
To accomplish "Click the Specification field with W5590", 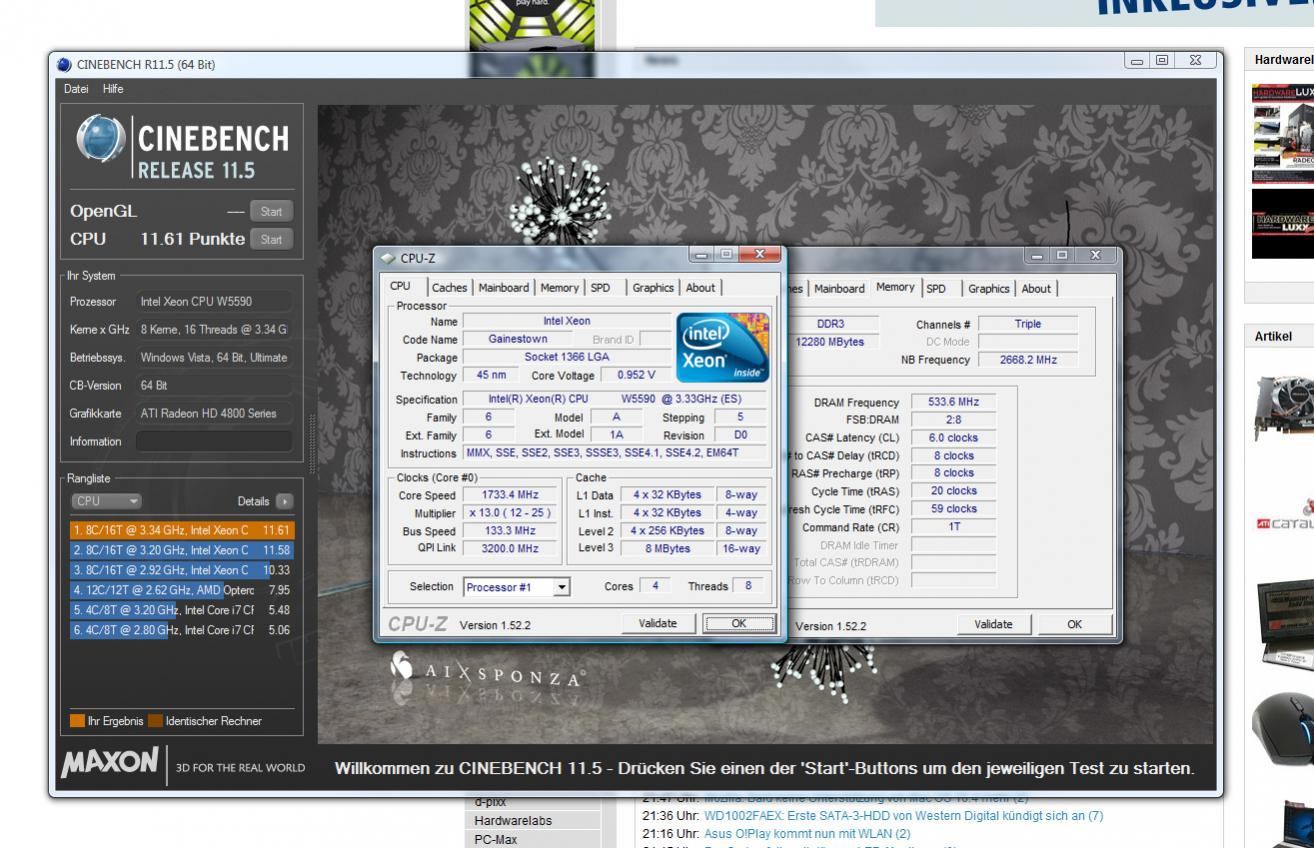I will point(615,398).
